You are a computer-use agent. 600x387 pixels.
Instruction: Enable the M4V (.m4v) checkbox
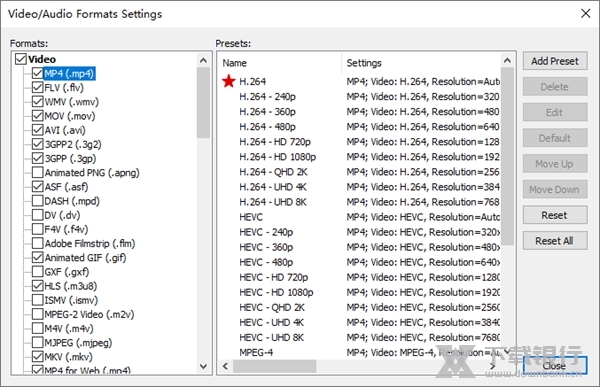click(x=38, y=328)
